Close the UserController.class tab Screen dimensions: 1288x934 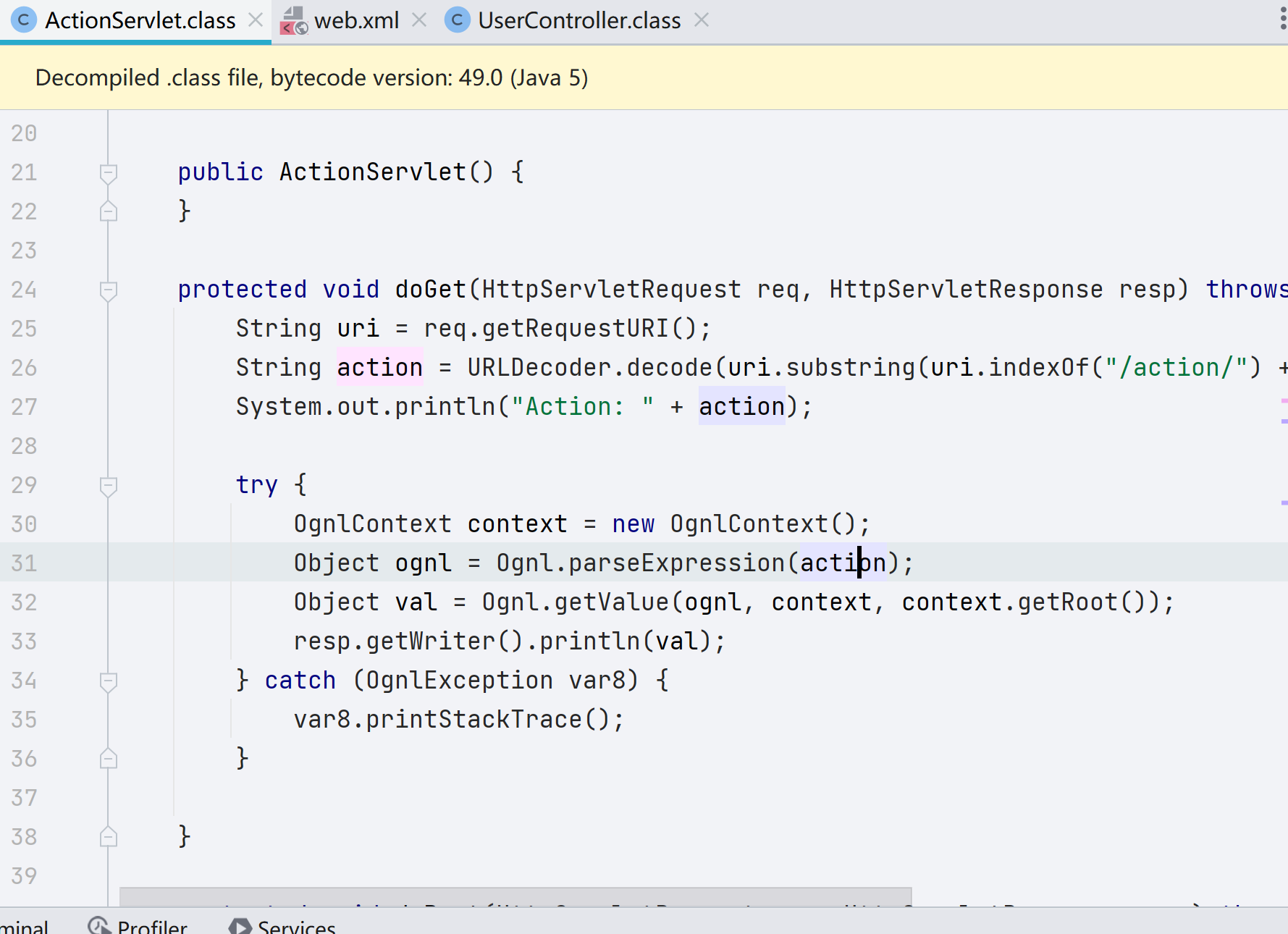coord(701,20)
